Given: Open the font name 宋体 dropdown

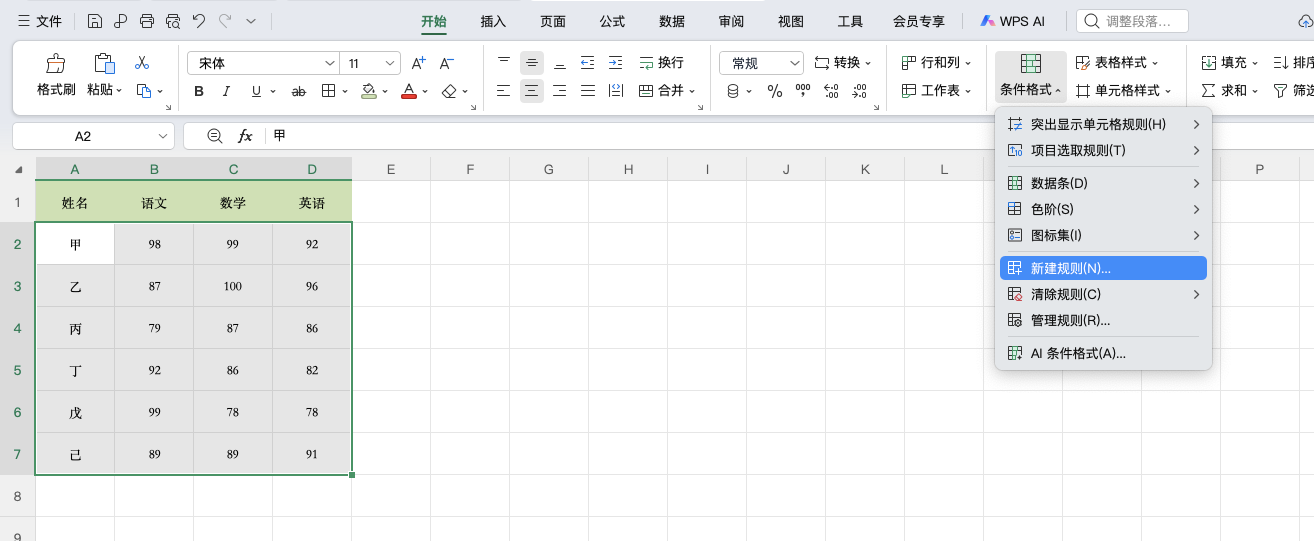Looking at the screenshot, I should pyautogui.click(x=330, y=63).
